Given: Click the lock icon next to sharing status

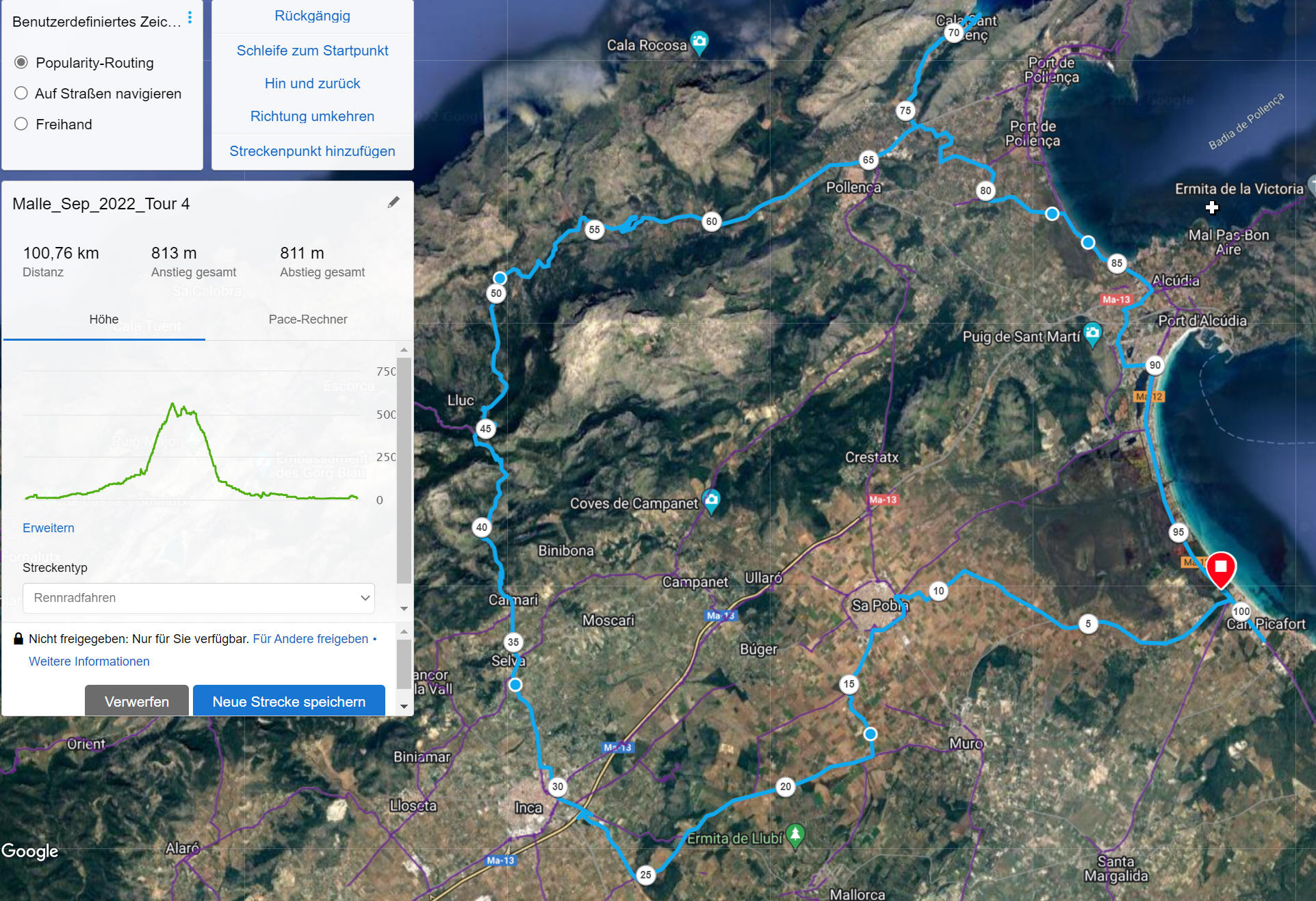Looking at the screenshot, I should [18, 638].
